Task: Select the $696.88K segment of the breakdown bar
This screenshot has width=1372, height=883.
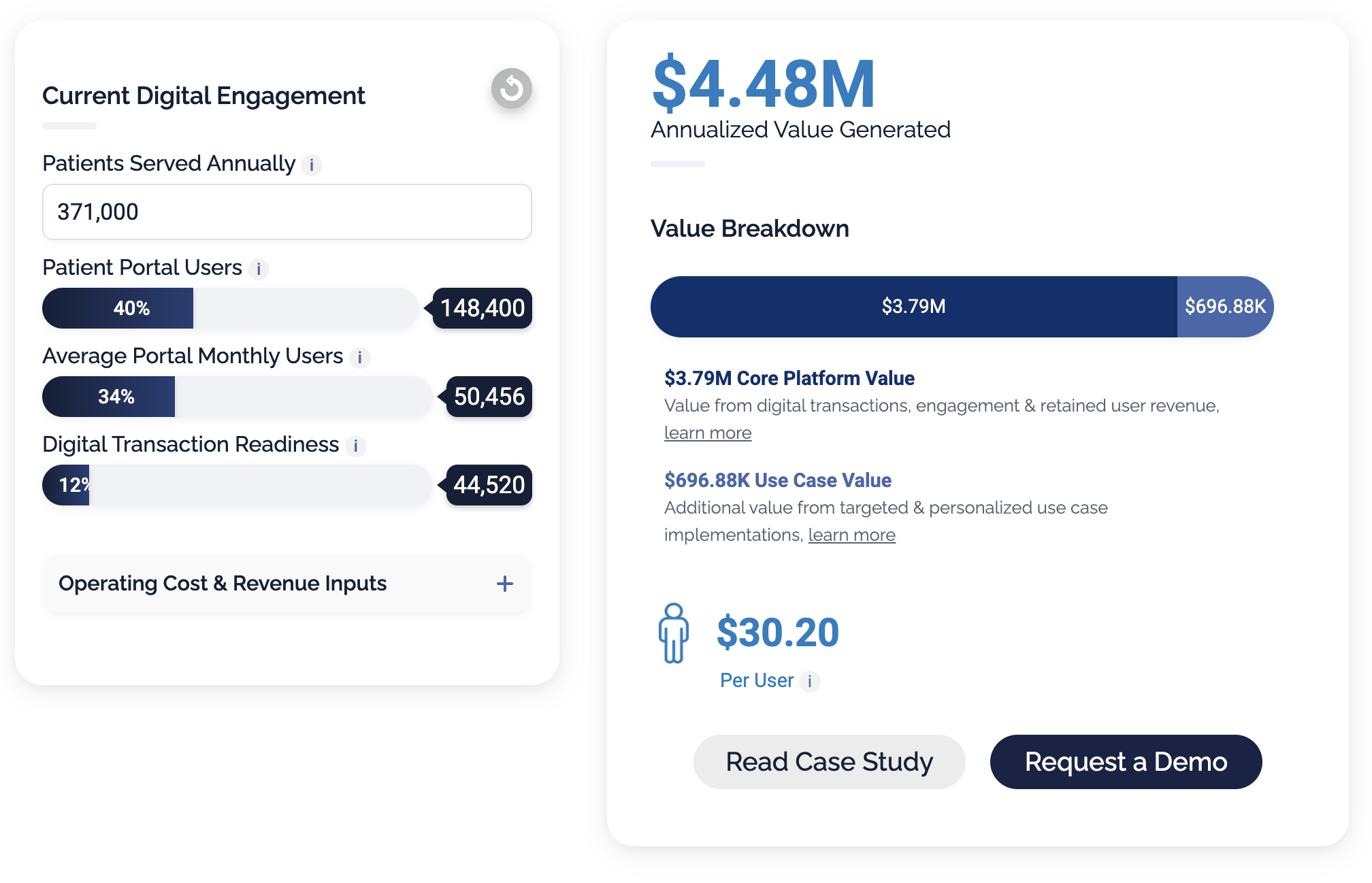Action: 1225,306
